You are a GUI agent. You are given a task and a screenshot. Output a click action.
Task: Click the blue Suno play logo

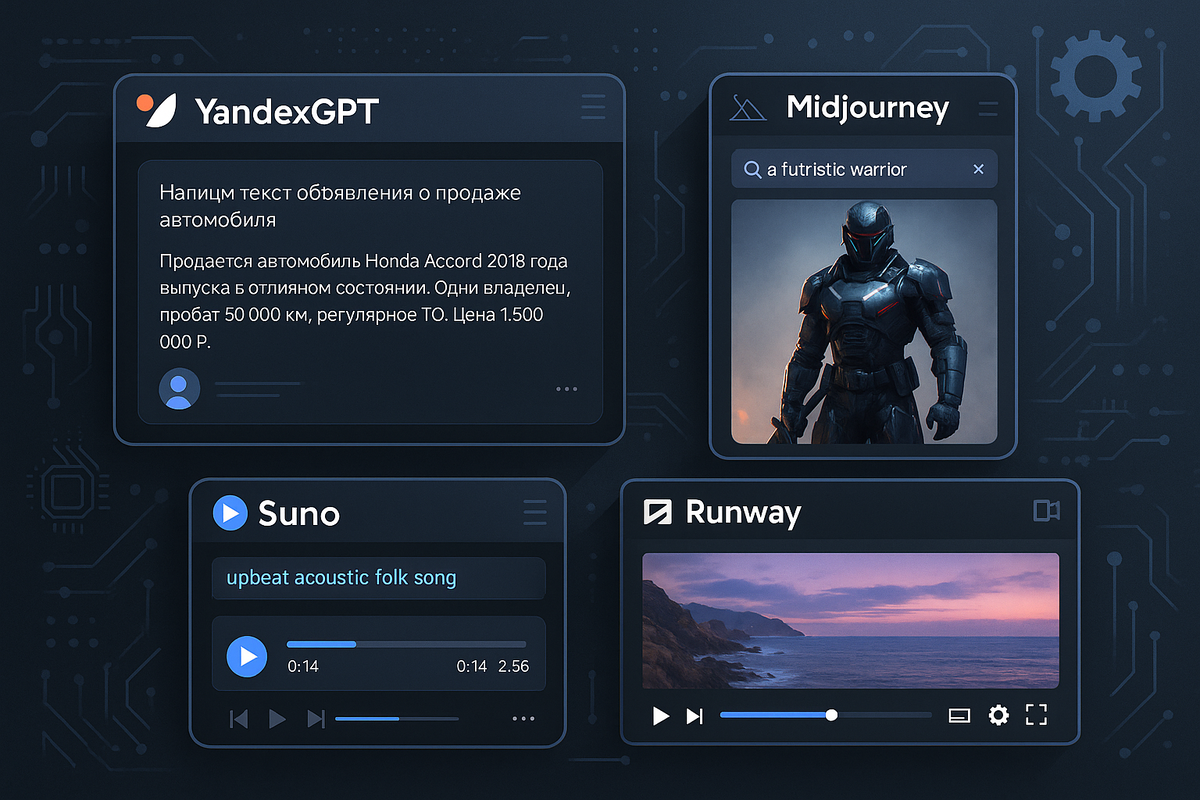click(x=230, y=513)
